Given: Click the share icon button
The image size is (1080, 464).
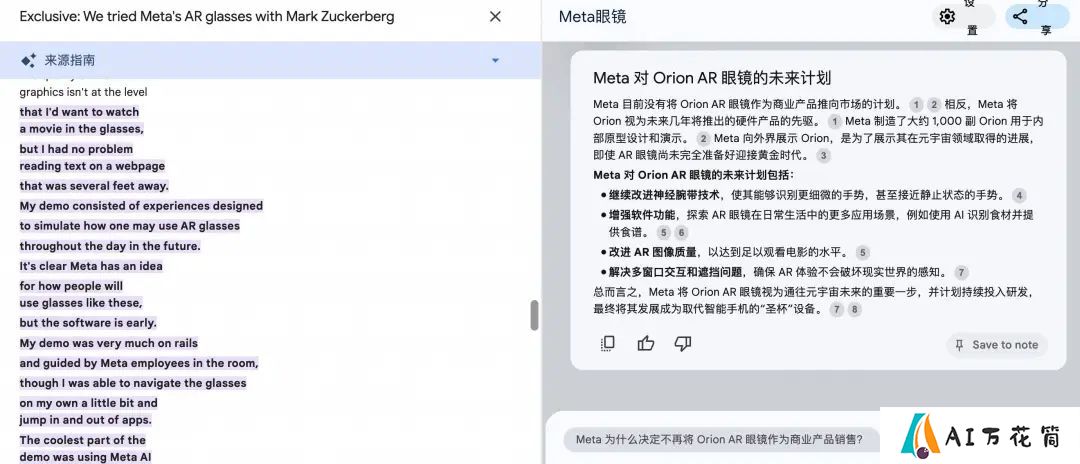Looking at the screenshot, I should tap(1020, 17).
